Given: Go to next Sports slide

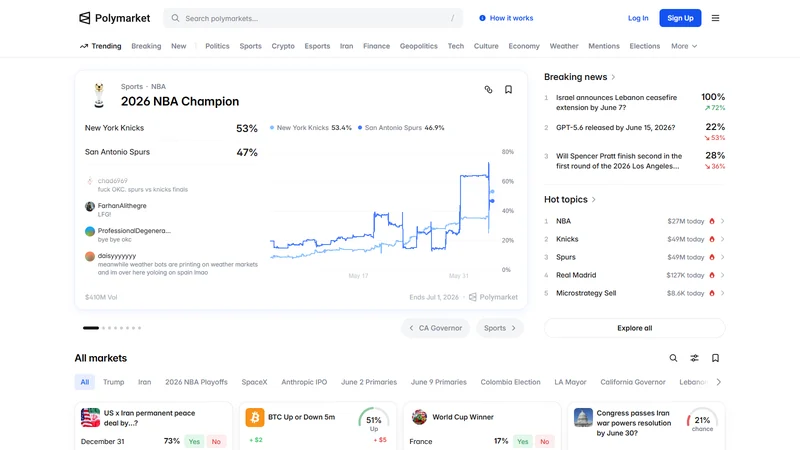Looking at the screenshot, I should tap(500, 328).
